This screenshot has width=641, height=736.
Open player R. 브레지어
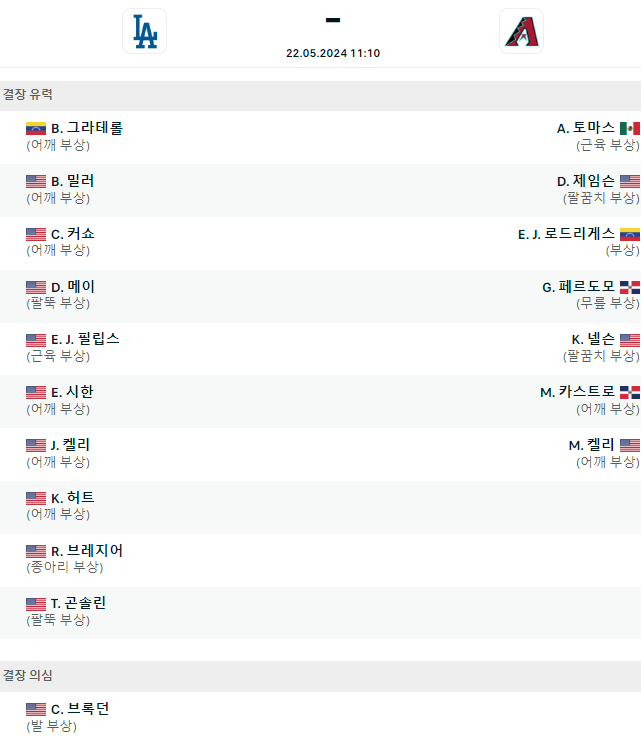pos(87,551)
